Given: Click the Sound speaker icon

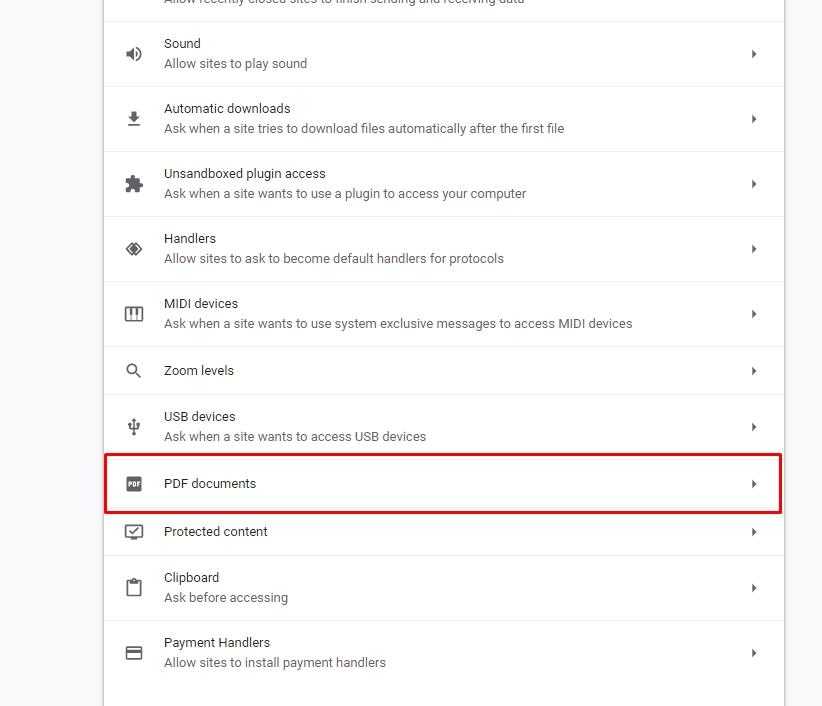Looking at the screenshot, I should (134, 54).
